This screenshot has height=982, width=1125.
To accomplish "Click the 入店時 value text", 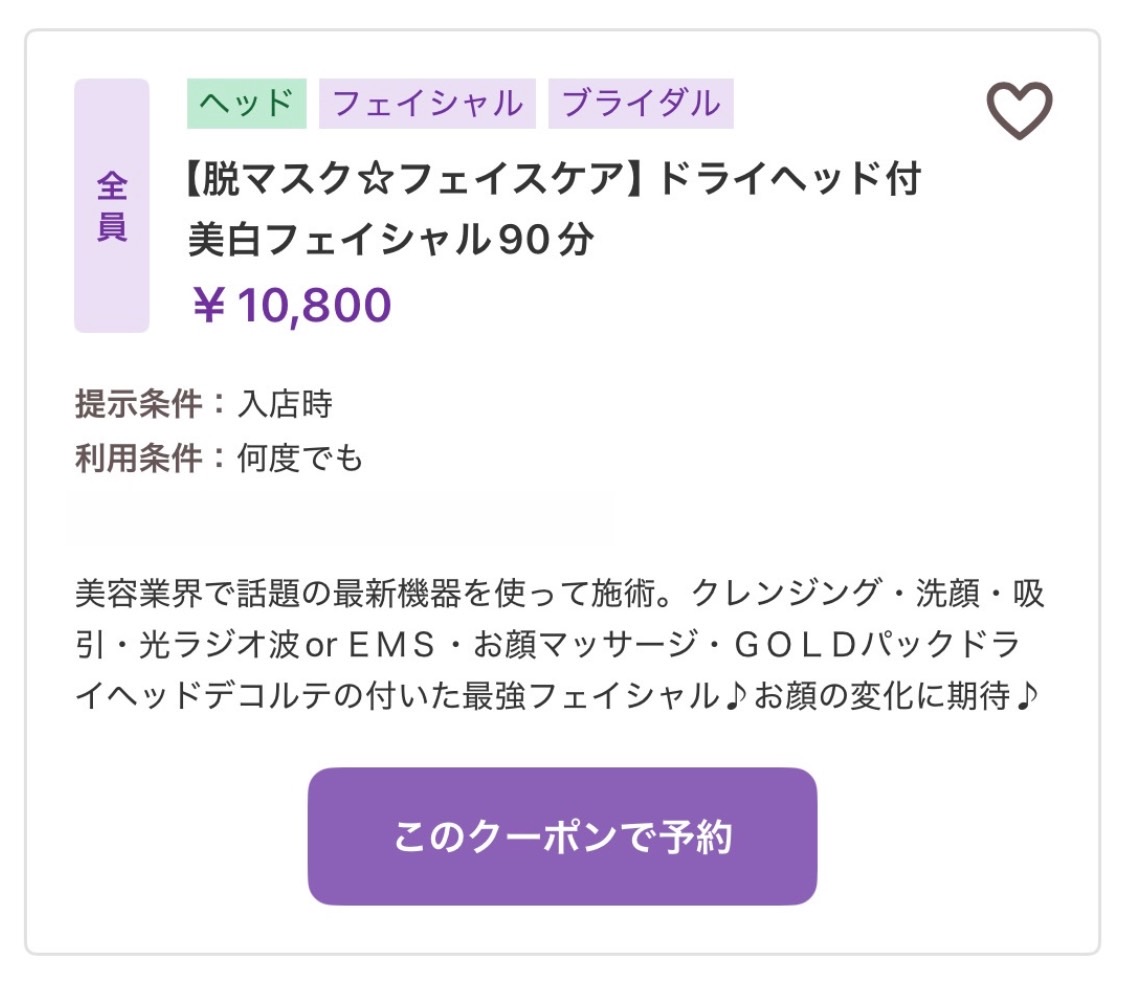I will [x=285, y=403].
